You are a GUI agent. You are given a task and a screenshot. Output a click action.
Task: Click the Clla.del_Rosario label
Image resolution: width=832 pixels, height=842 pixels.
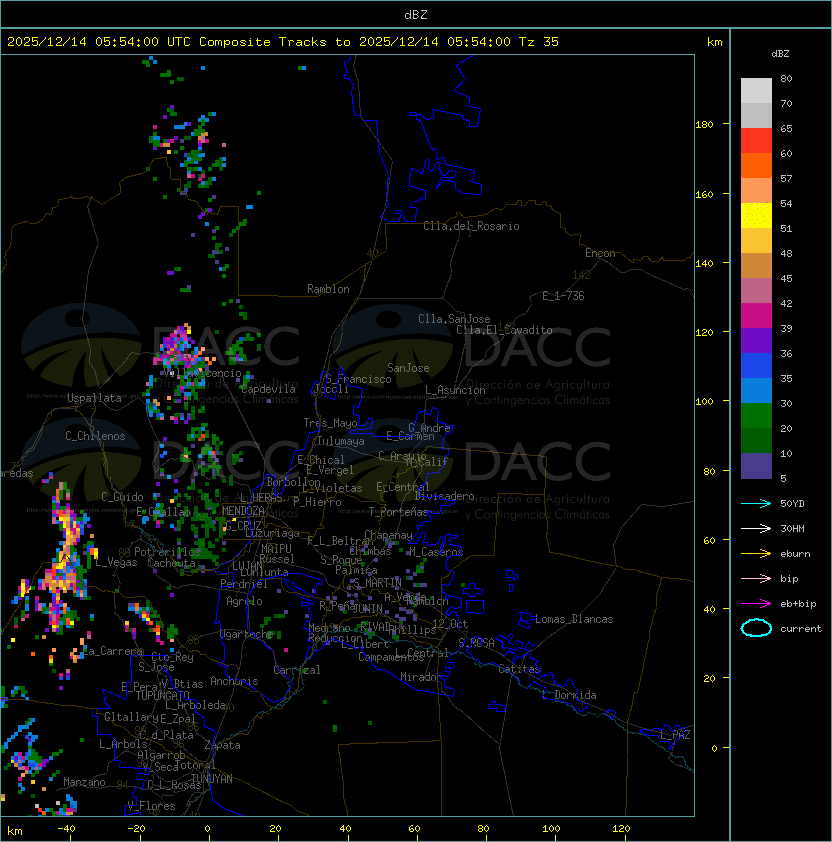(471, 226)
